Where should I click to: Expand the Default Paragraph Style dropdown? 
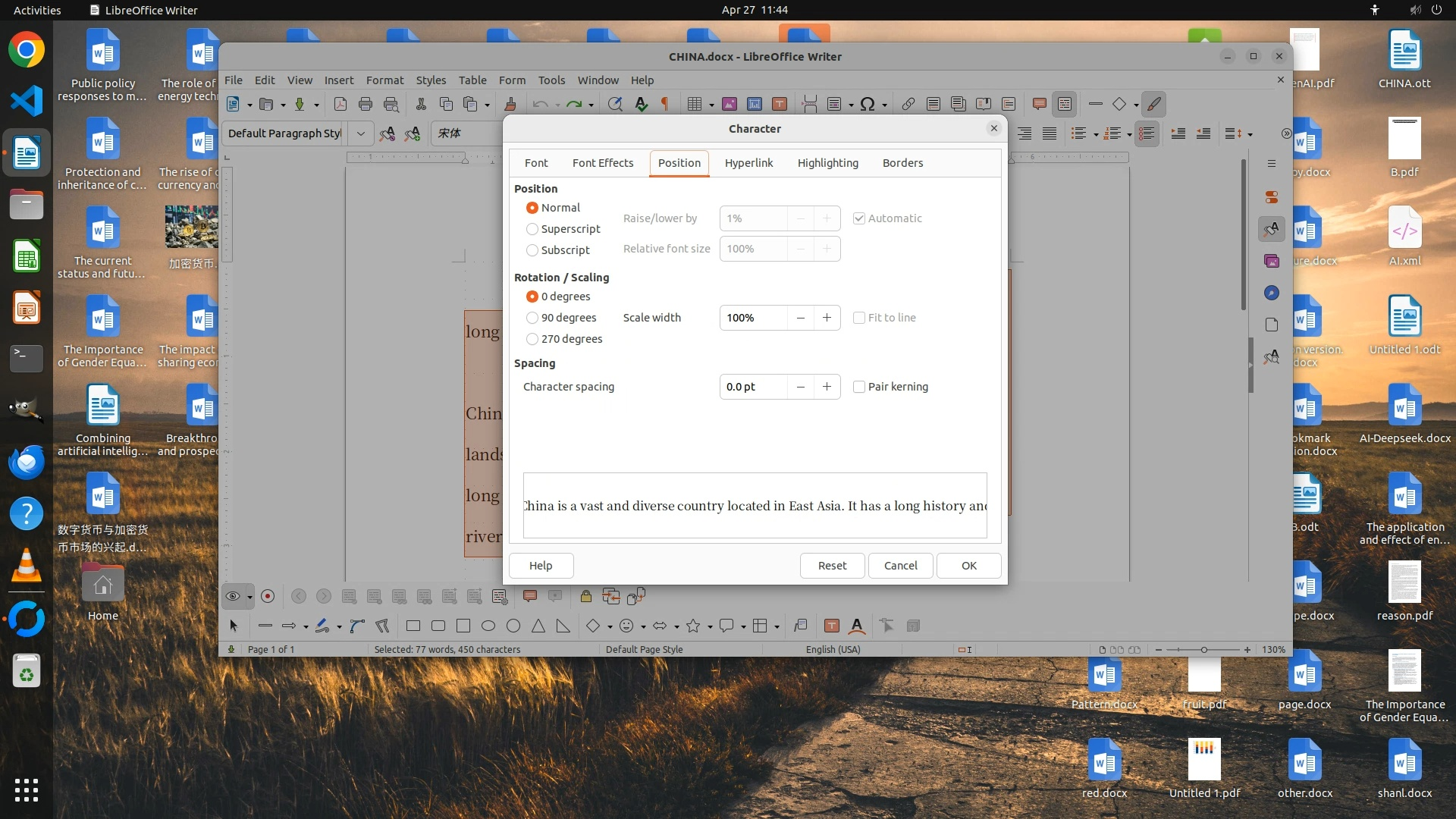[361, 133]
